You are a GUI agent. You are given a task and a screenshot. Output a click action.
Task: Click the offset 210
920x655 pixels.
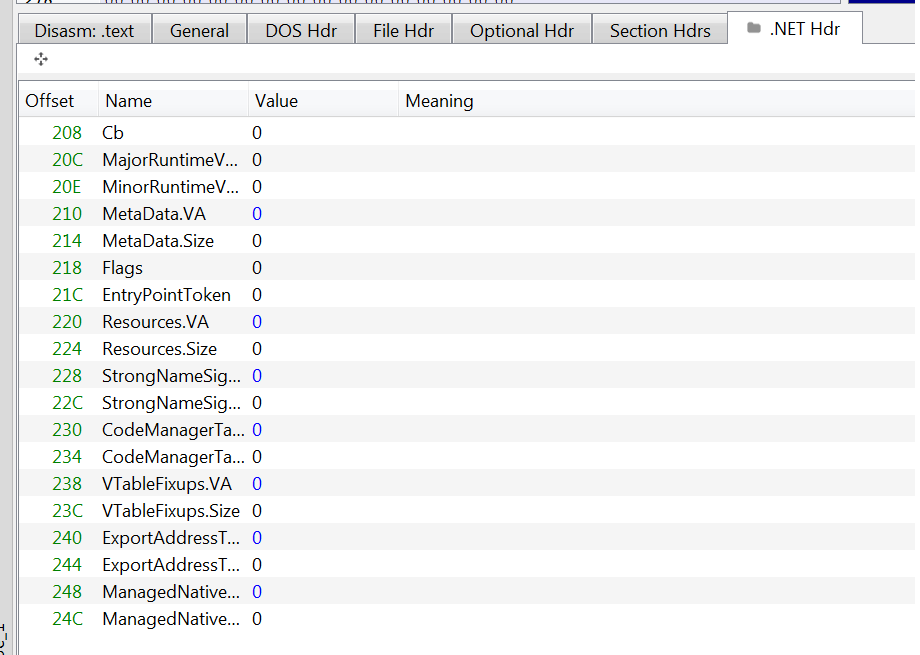pyautogui.click(x=67, y=214)
